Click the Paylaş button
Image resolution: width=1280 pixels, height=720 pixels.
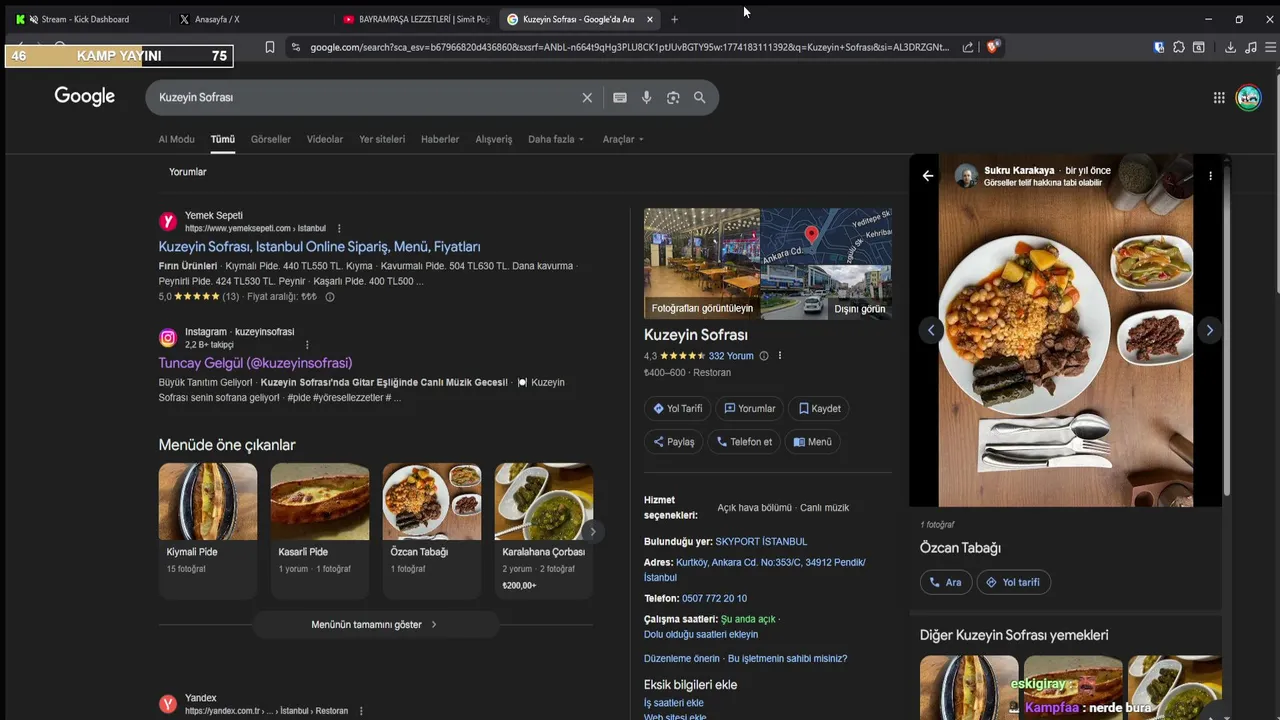coord(673,442)
